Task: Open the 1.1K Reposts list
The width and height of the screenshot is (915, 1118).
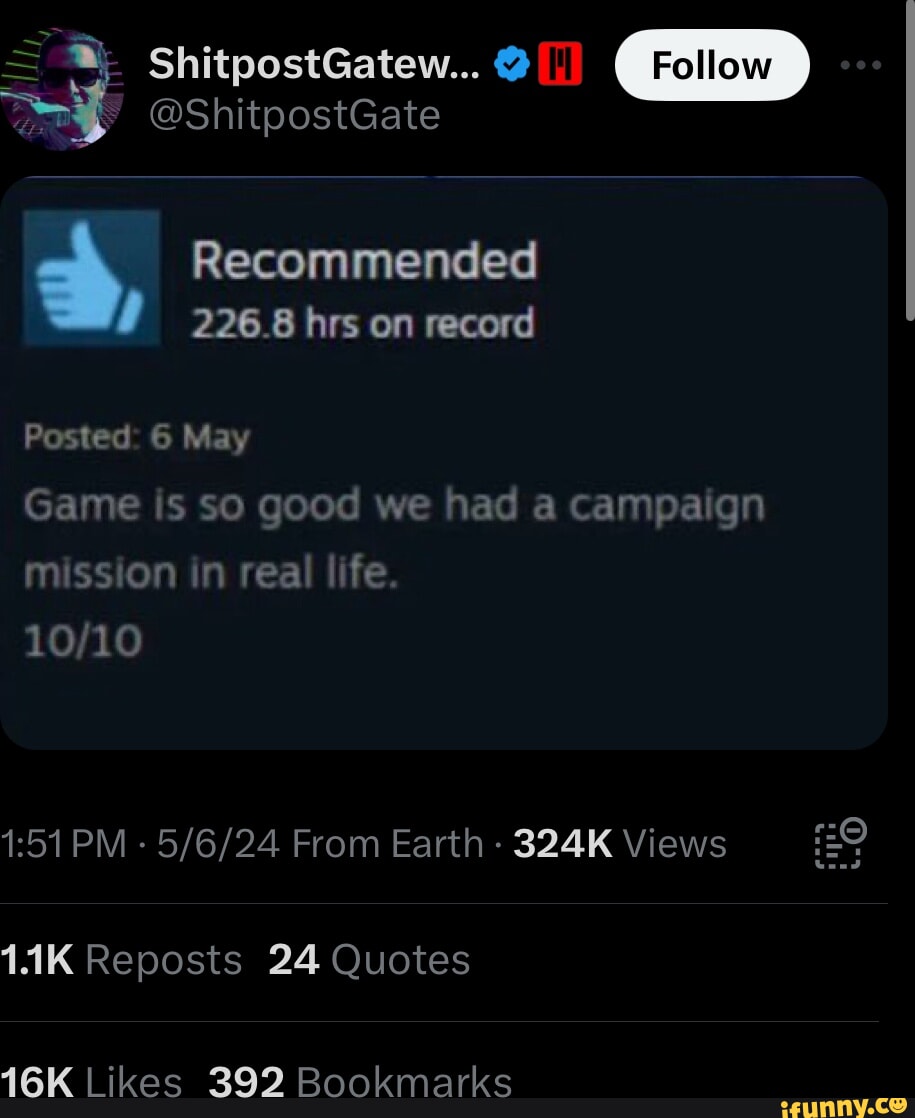Action: (x=122, y=959)
